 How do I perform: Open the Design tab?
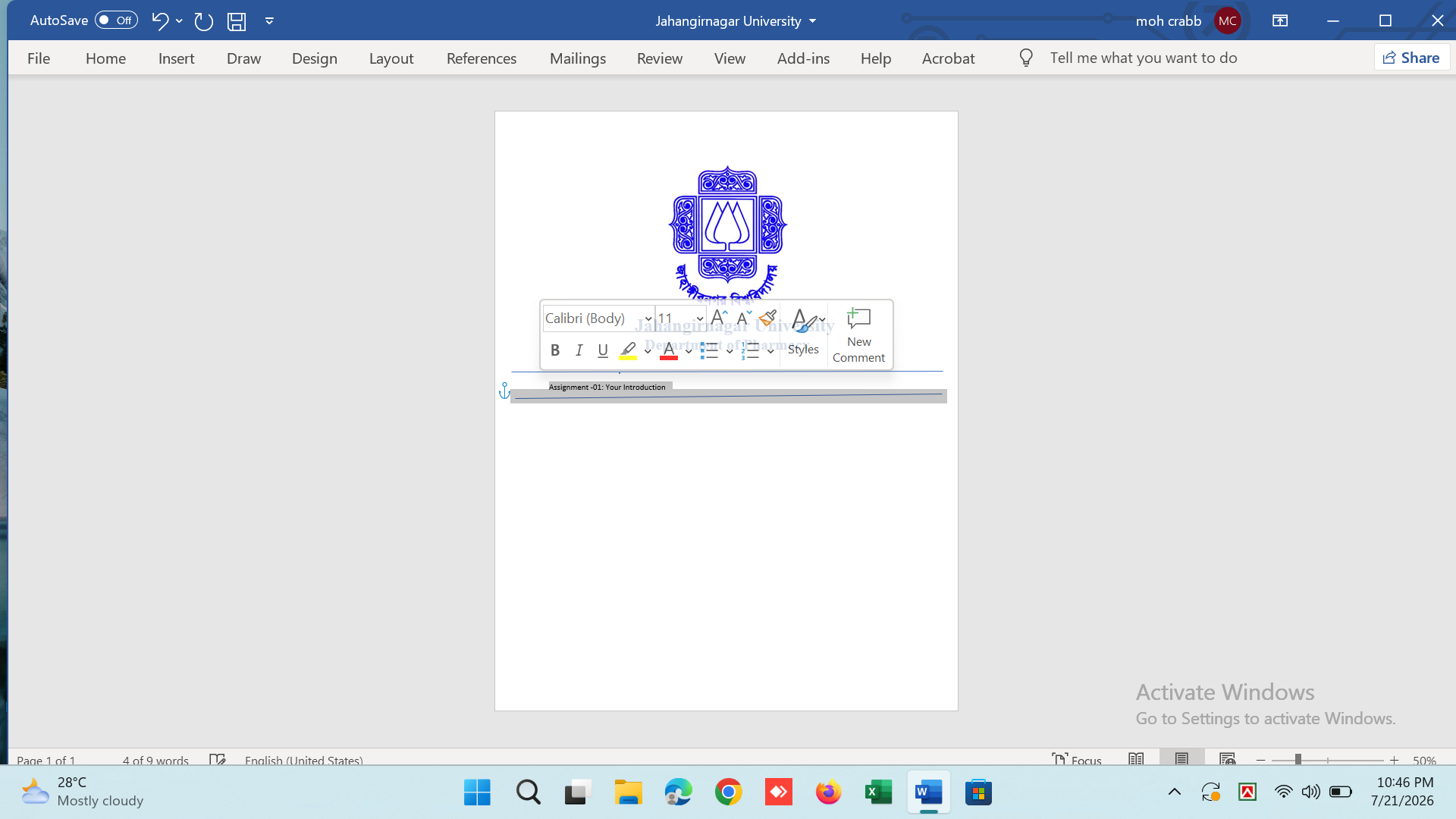[x=315, y=58]
